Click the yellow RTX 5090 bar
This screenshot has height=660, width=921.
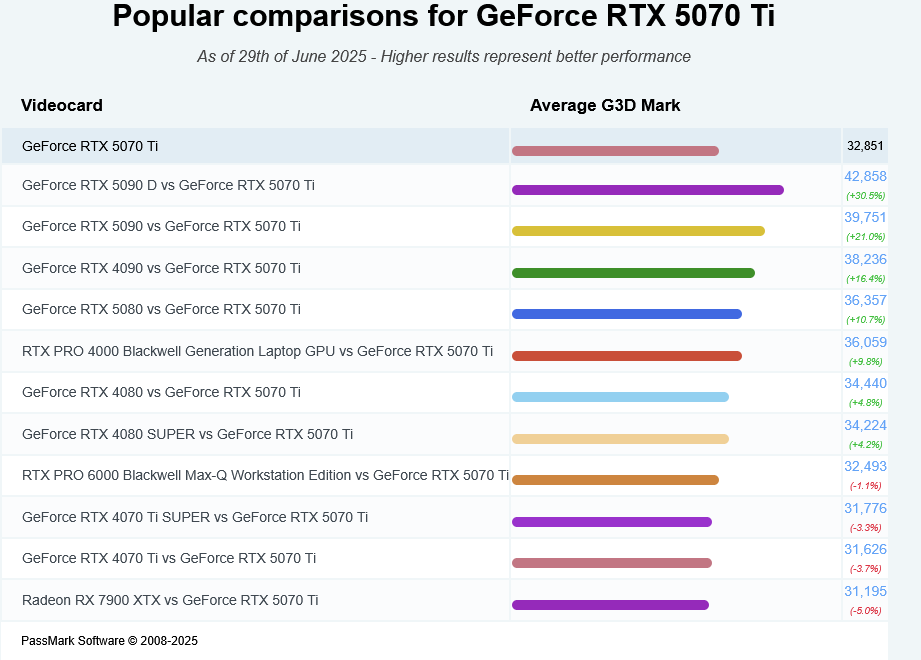[x=638, y=231]
